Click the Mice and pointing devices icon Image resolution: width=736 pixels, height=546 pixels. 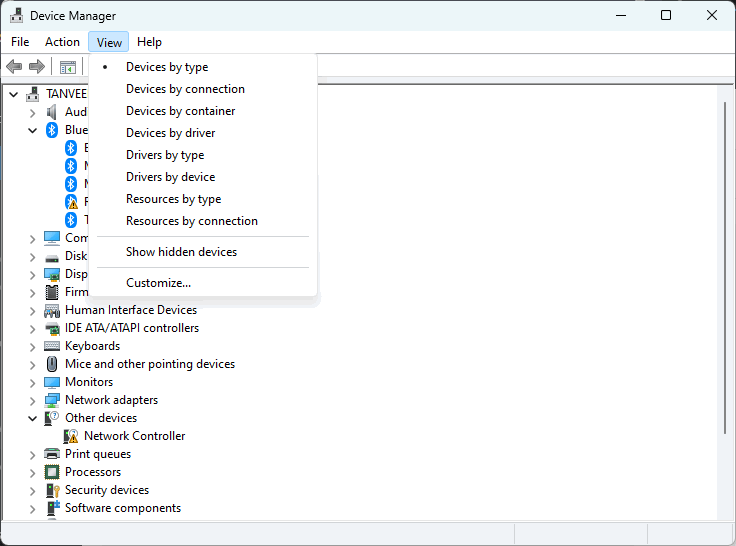[52, 364]
